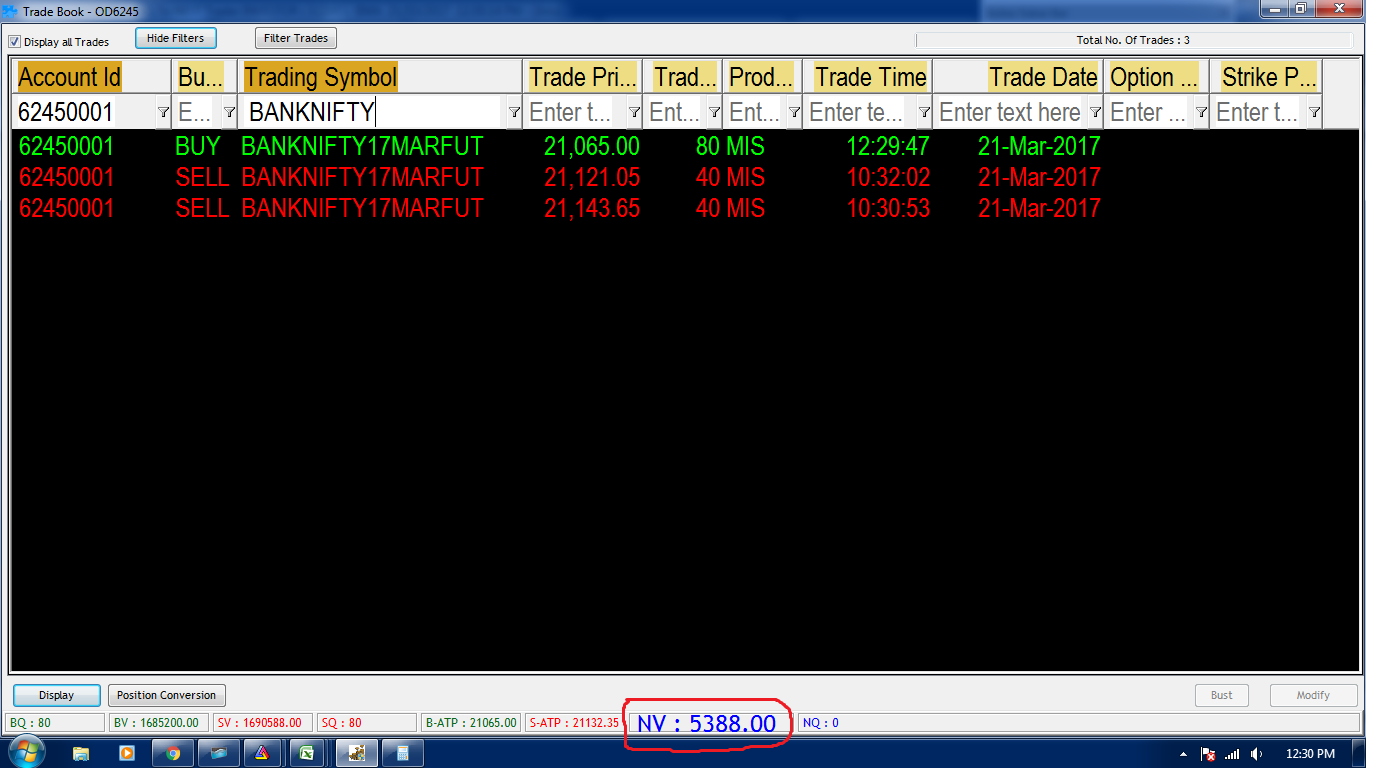Click the SV : 1690588.00 status field
The width and height of the screenshot is (1380, 768).
click(x=263, y=722)
